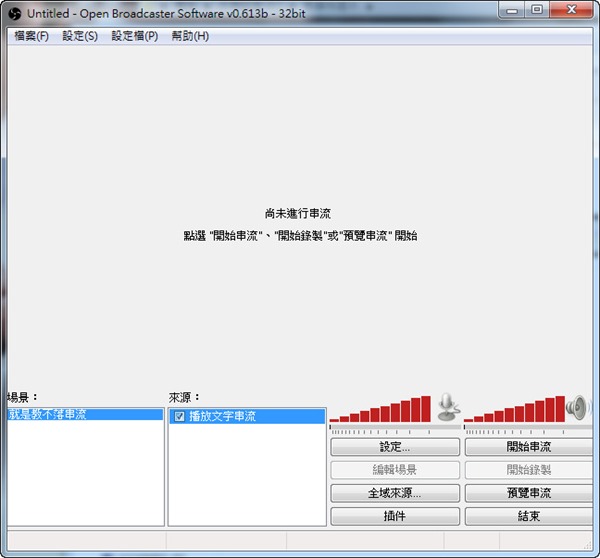
Task: Click the 設定... button
Action: pyautogui.click(x=395, y=447)
